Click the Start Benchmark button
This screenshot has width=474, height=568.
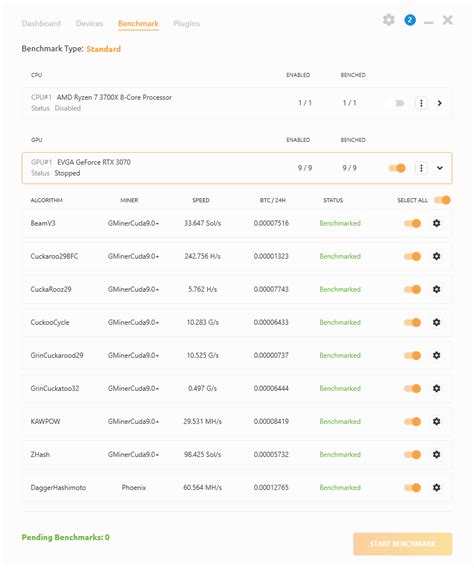[x=403, y=544]
